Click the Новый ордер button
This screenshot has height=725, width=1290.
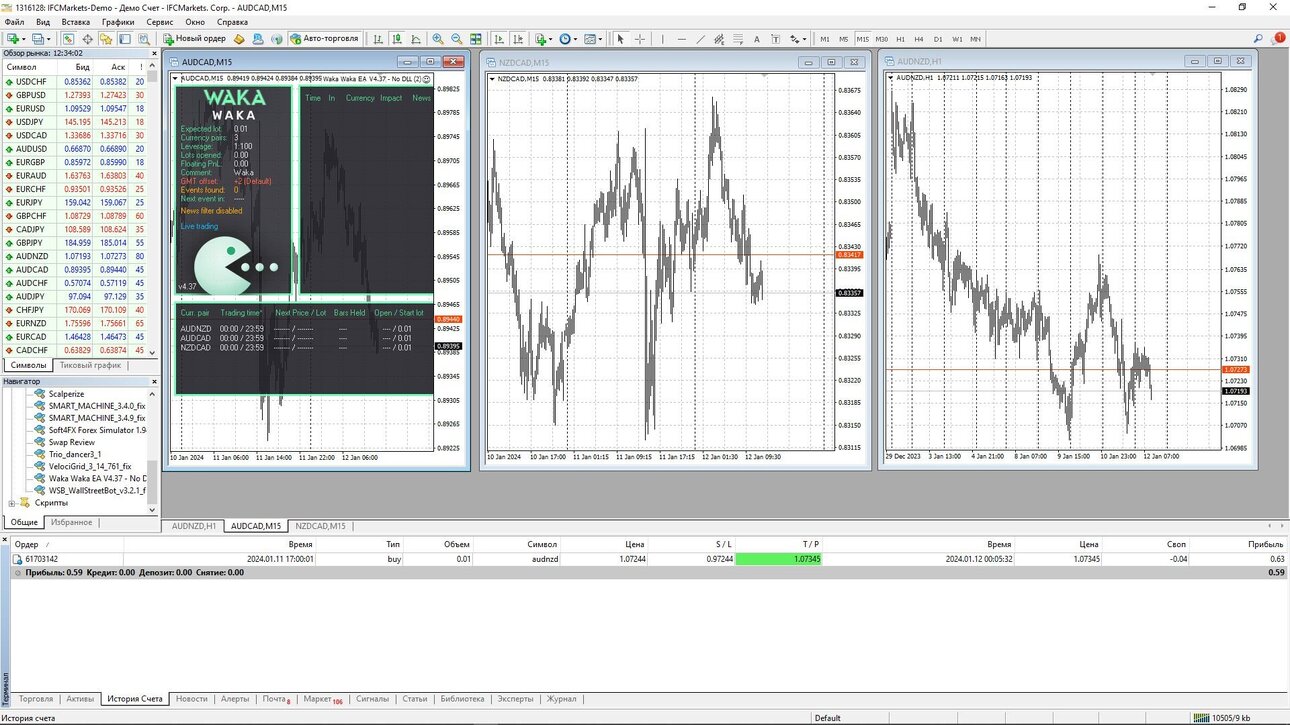click(194, 39)
